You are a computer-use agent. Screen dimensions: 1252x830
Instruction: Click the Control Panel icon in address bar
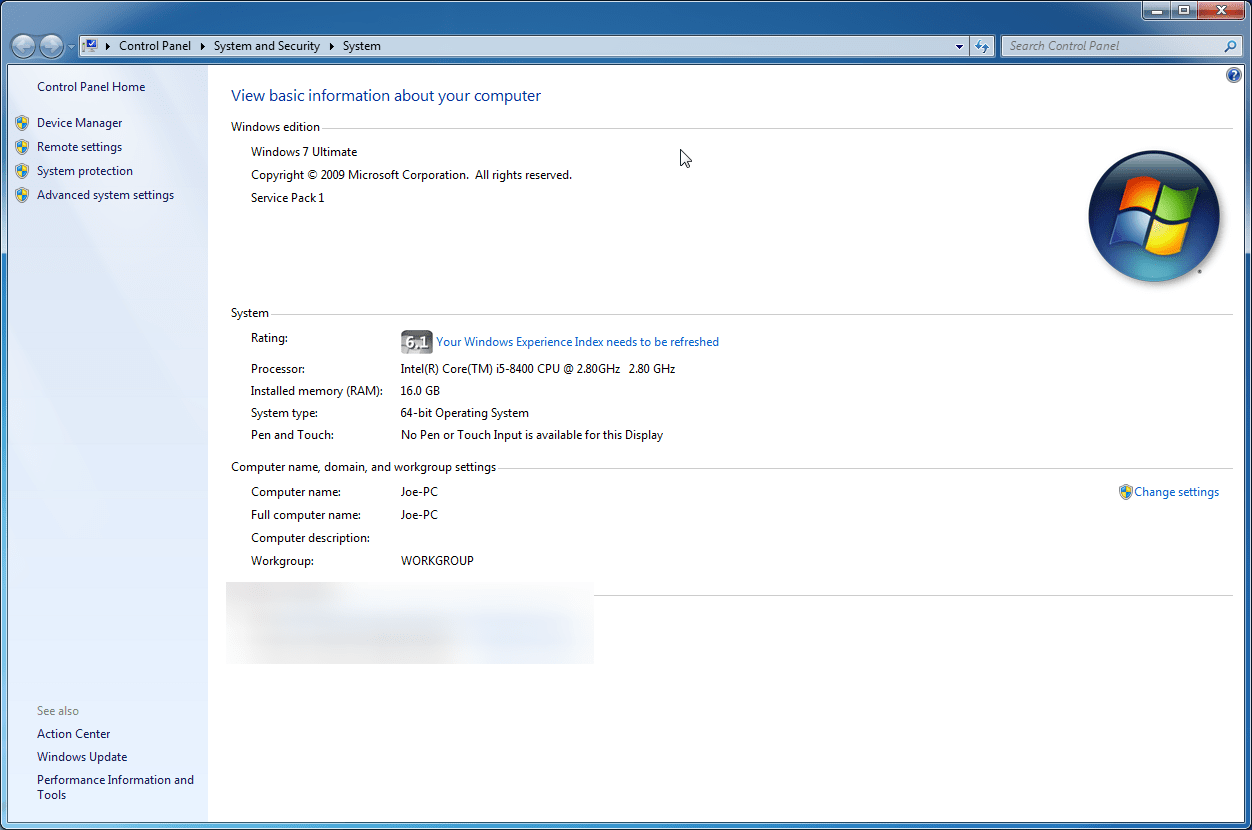tap(90, 46)
